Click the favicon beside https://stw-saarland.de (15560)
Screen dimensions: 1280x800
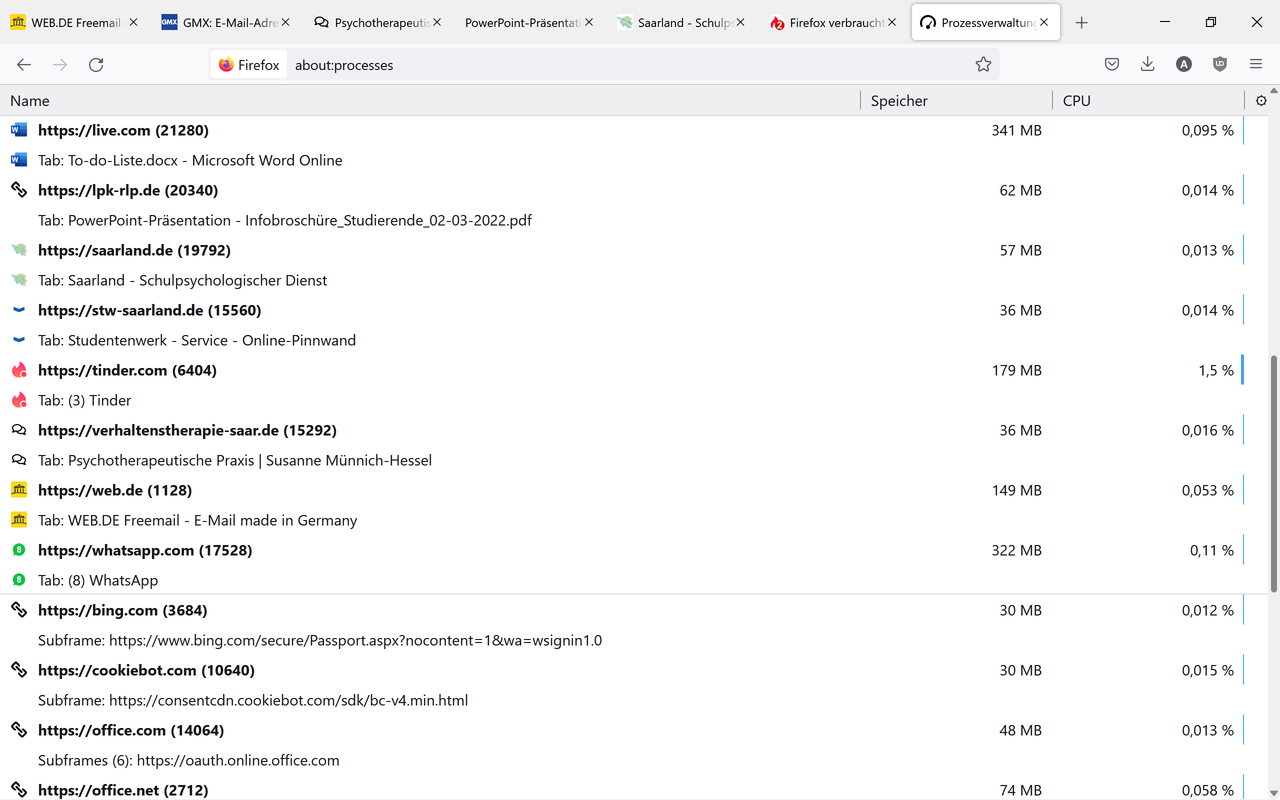click(x=19, y=310)
